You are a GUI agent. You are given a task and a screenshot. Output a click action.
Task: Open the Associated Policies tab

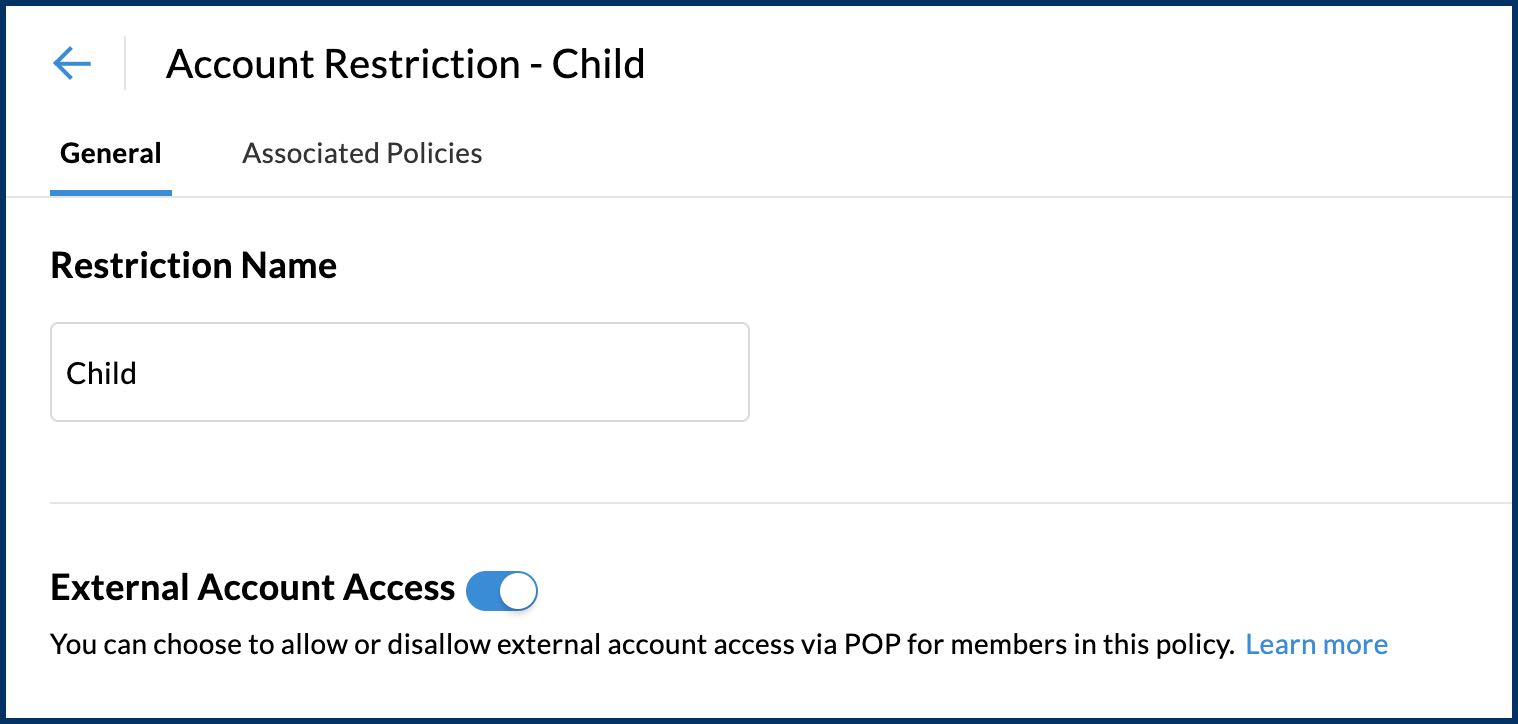[x=362, y=154]
